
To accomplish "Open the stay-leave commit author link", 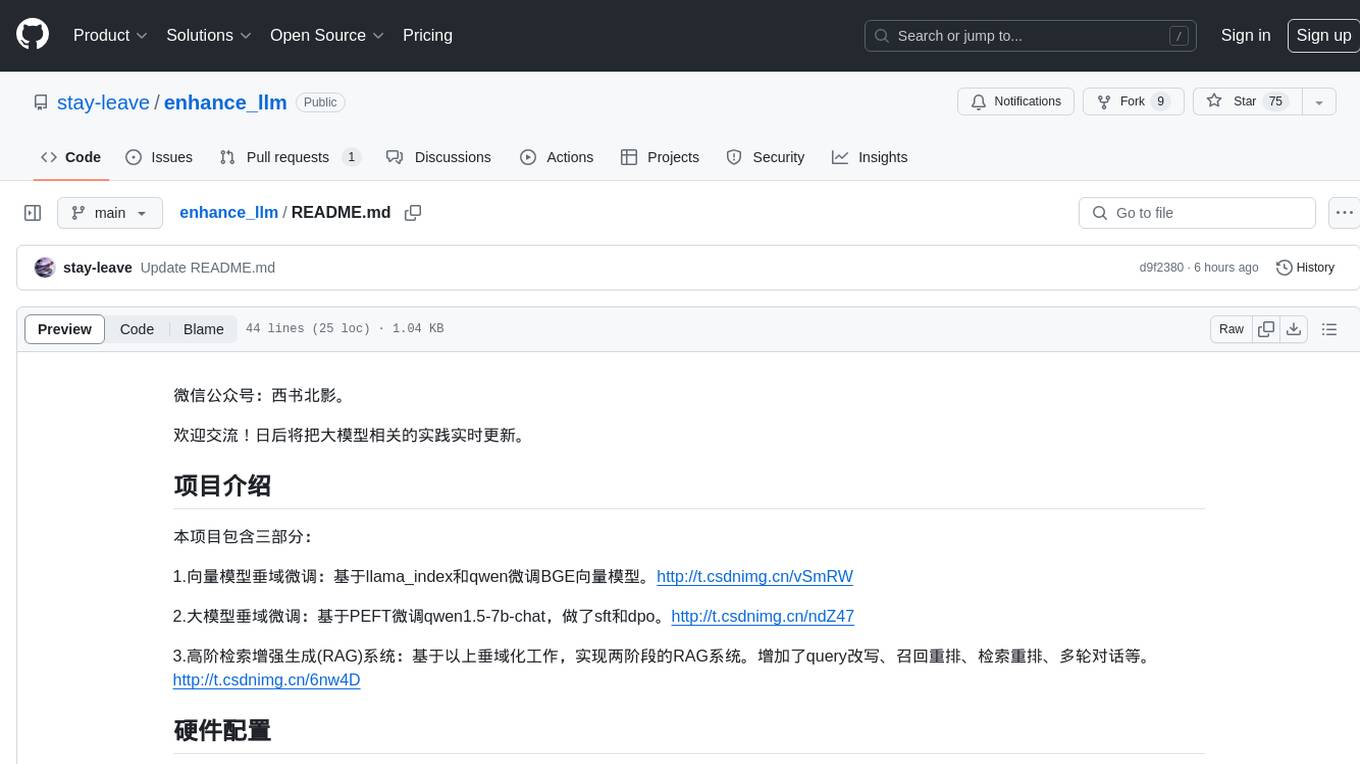I will (97, 267).
